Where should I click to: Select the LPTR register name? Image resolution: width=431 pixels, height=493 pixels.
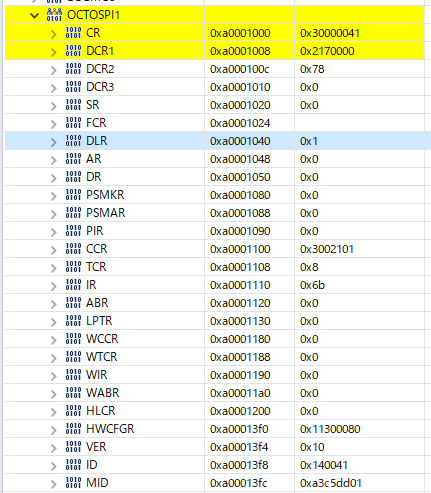coord(99,321)
